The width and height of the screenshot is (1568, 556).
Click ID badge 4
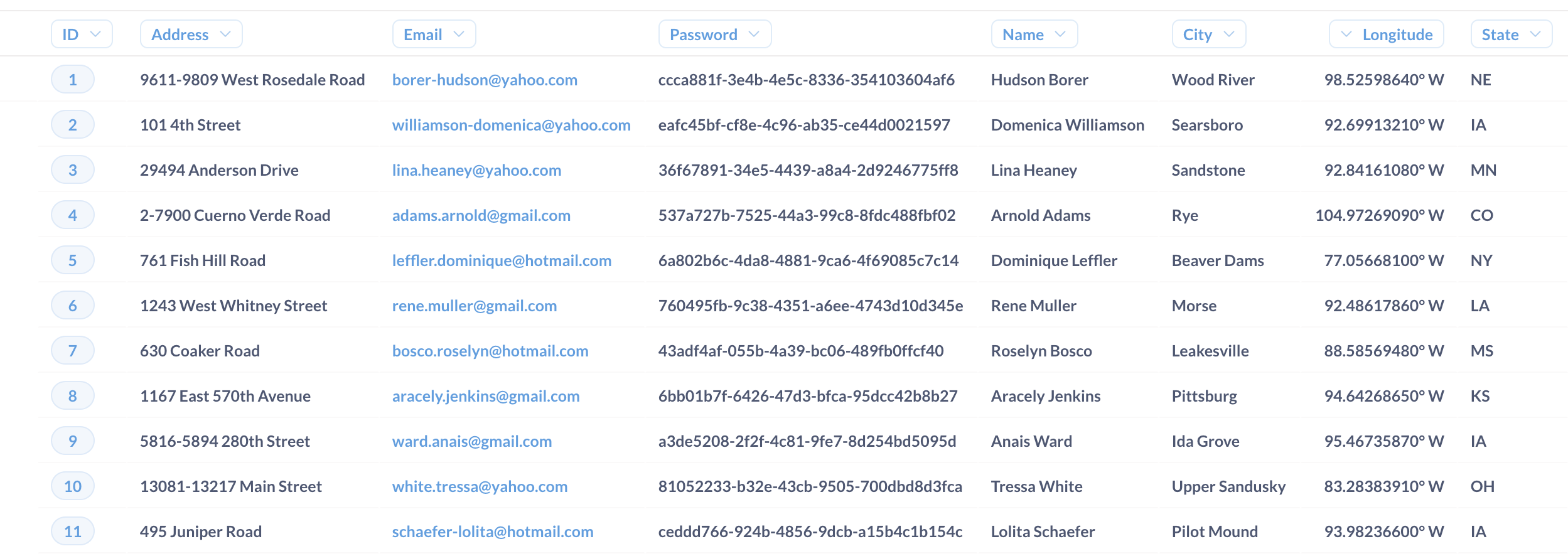tap(73, 215)
